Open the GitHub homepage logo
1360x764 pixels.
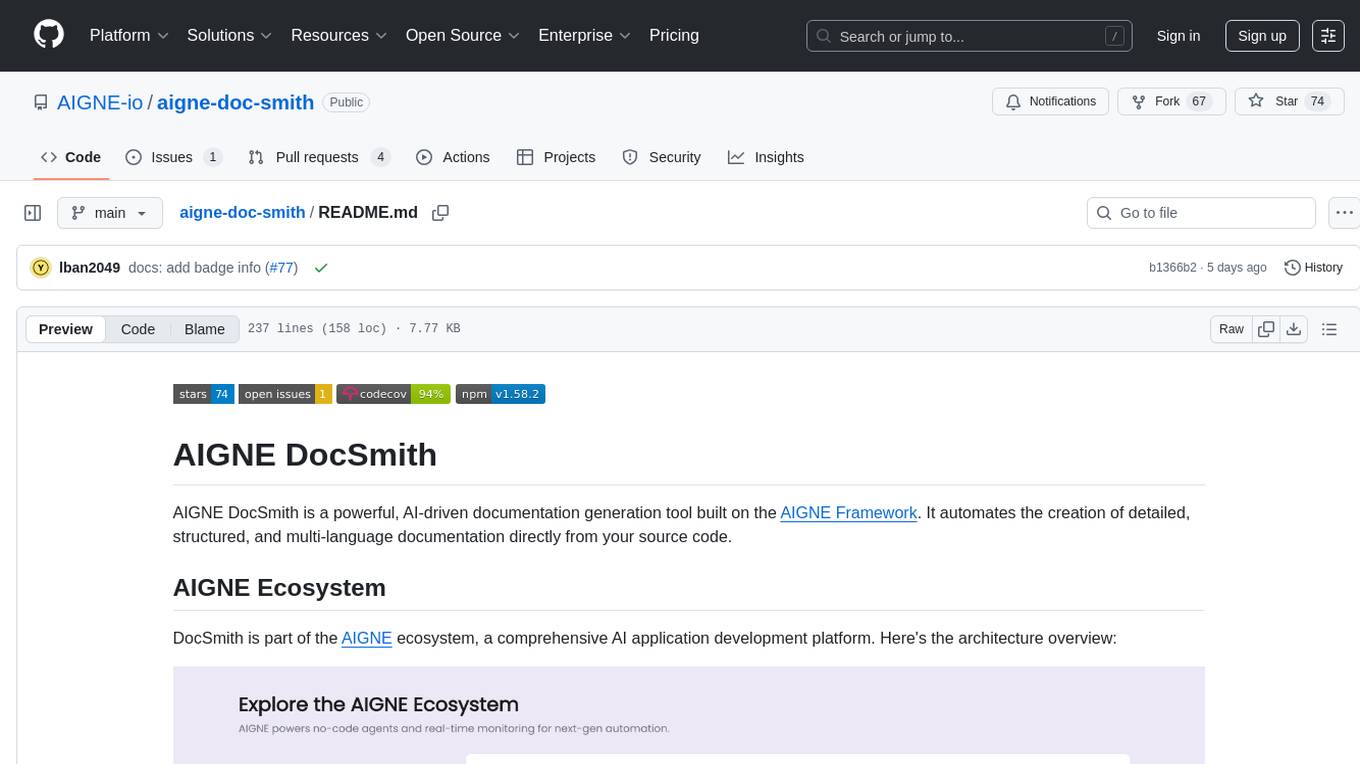(x=49, y=35)
